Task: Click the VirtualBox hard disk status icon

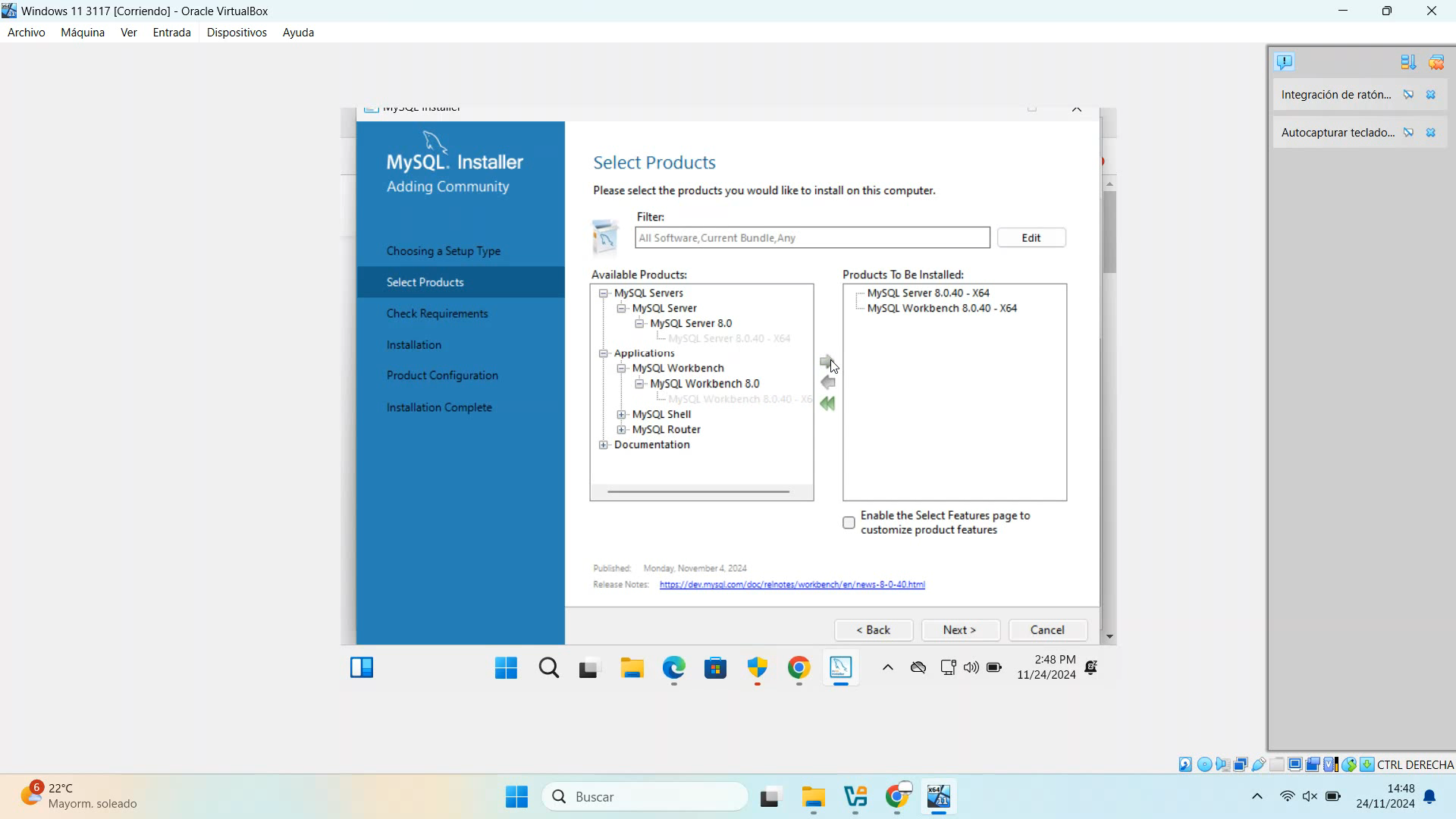Action: [x=1185, y=764]
